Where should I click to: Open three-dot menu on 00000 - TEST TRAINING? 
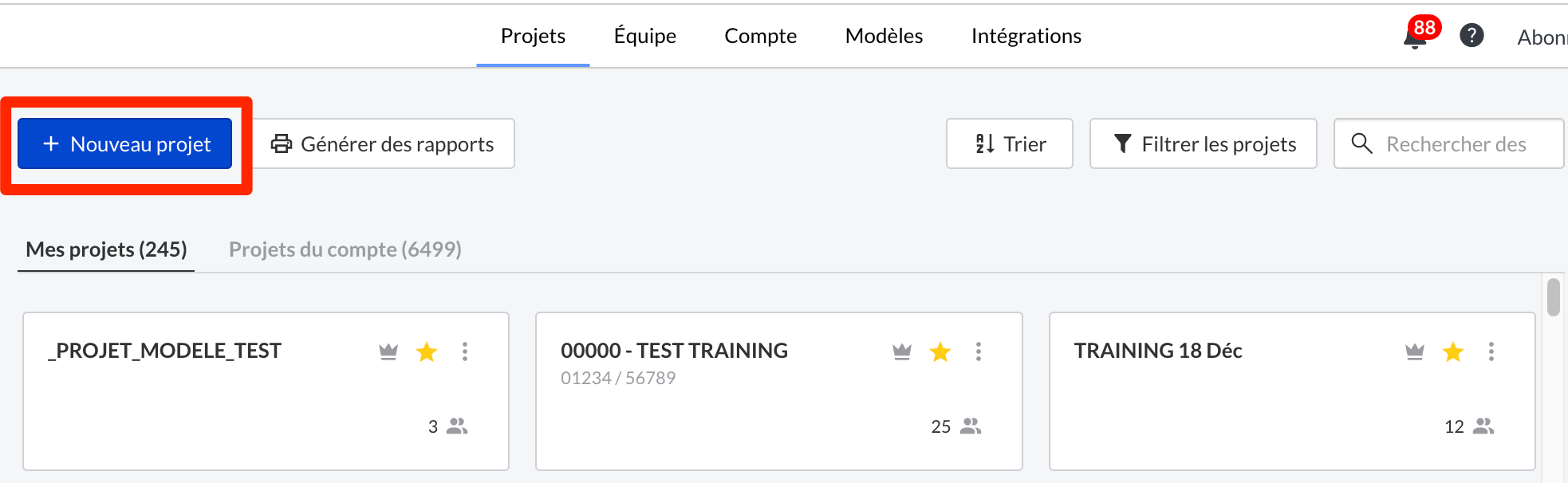979,351
